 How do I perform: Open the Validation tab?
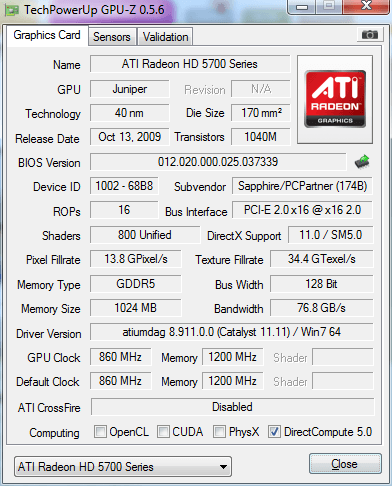coord(165,37)
